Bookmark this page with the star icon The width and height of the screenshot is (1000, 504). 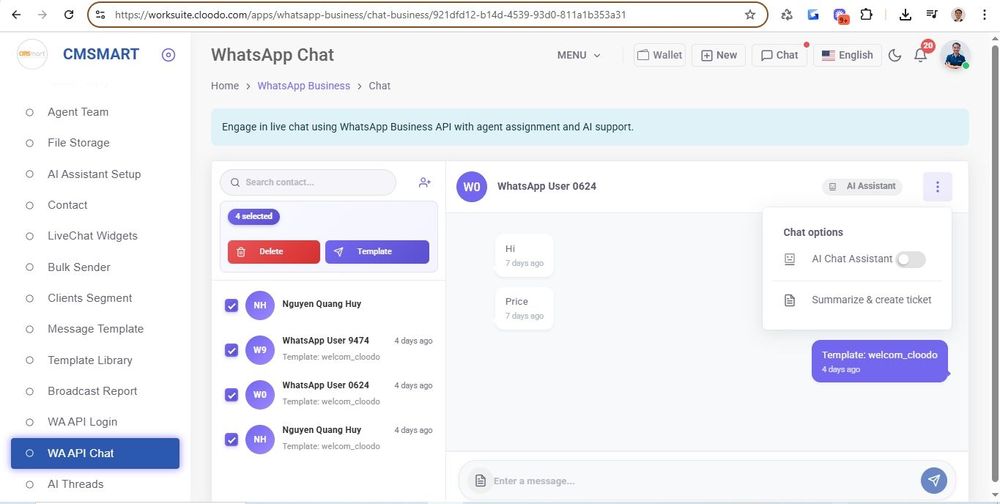click(750, 15)
